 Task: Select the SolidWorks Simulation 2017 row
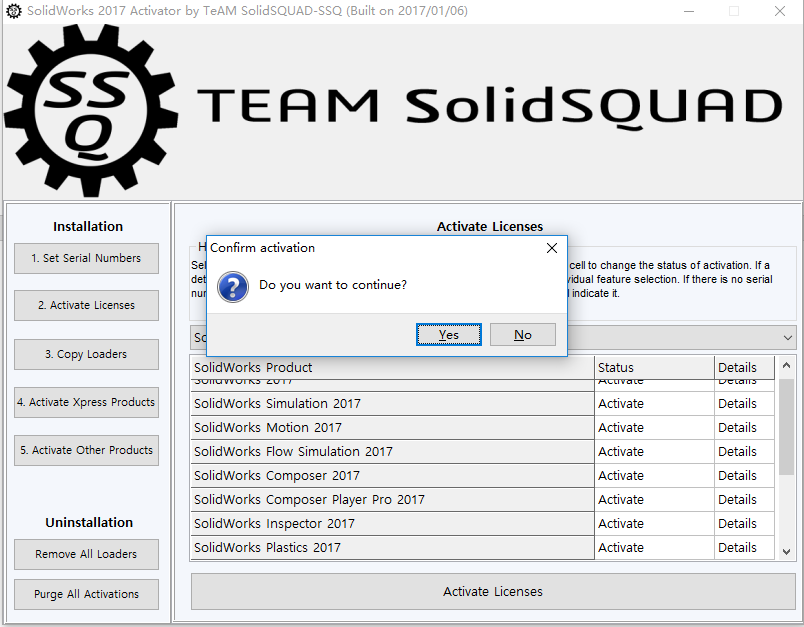click(392, 404)
